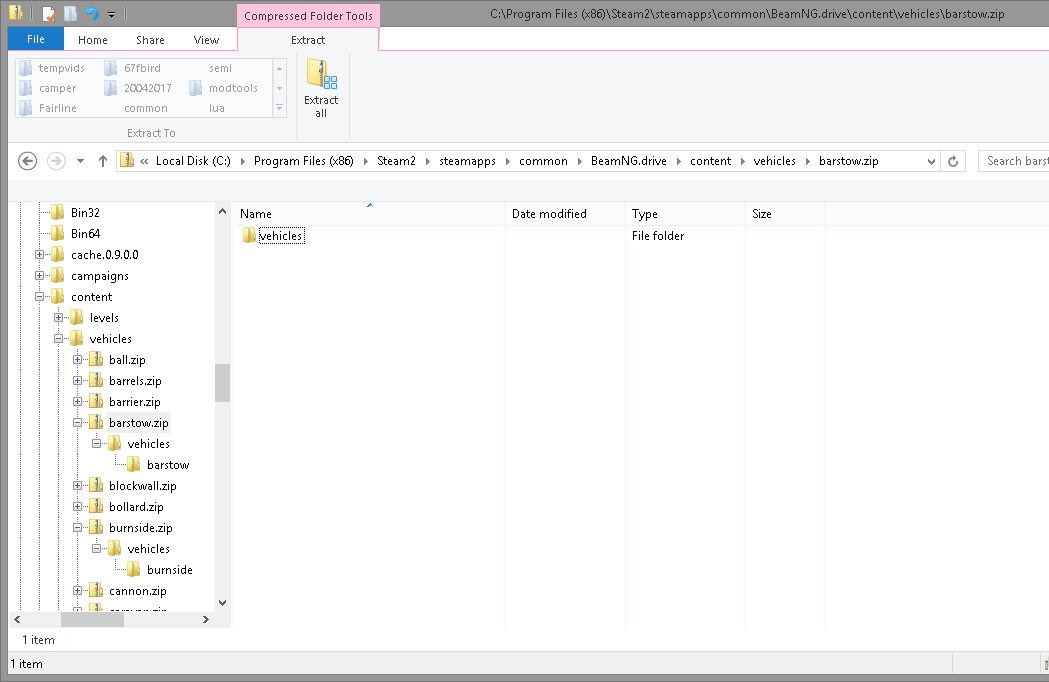Expand the ball.zip tree node

coord(78,359)
